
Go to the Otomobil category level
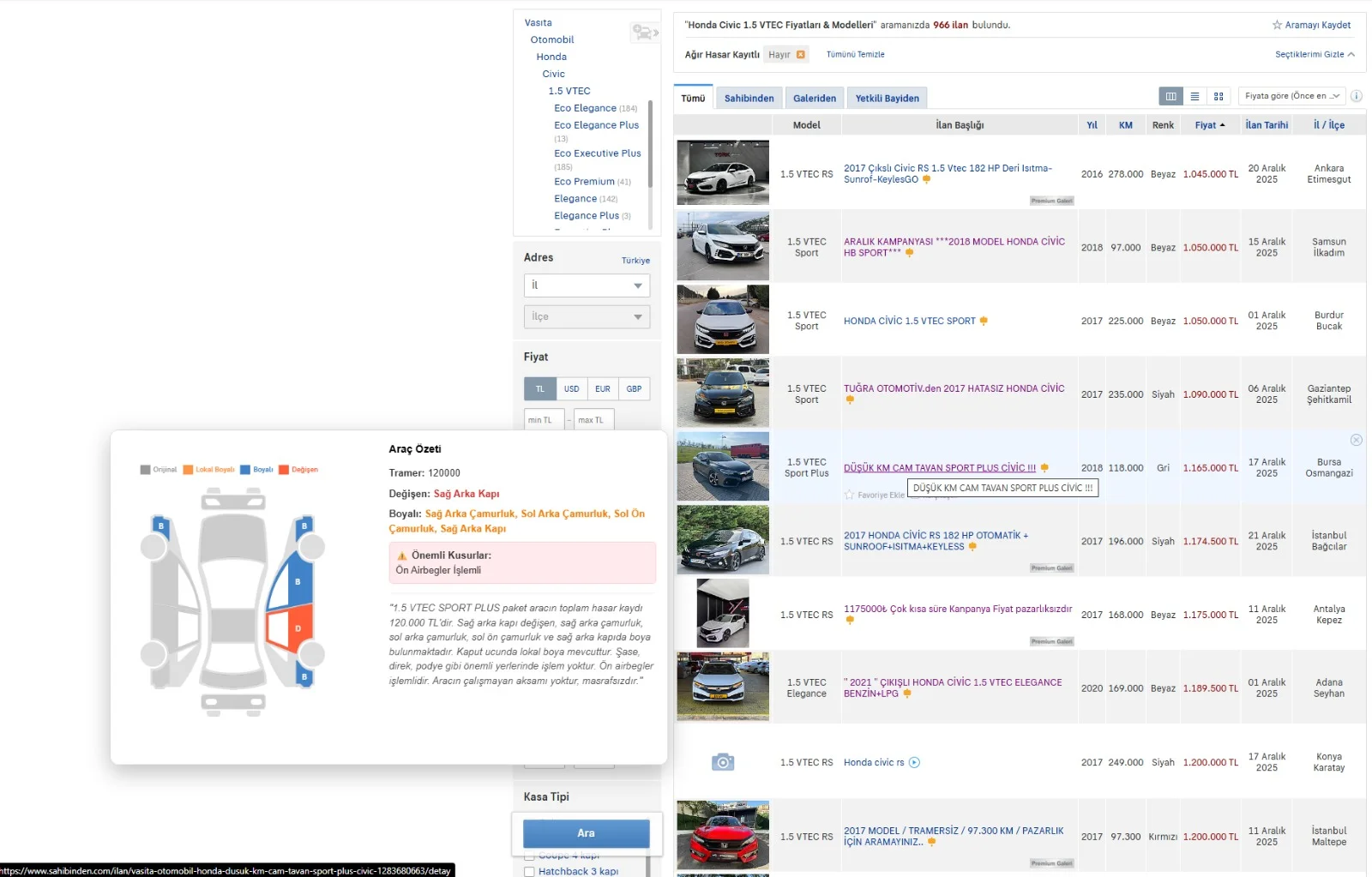552,39
